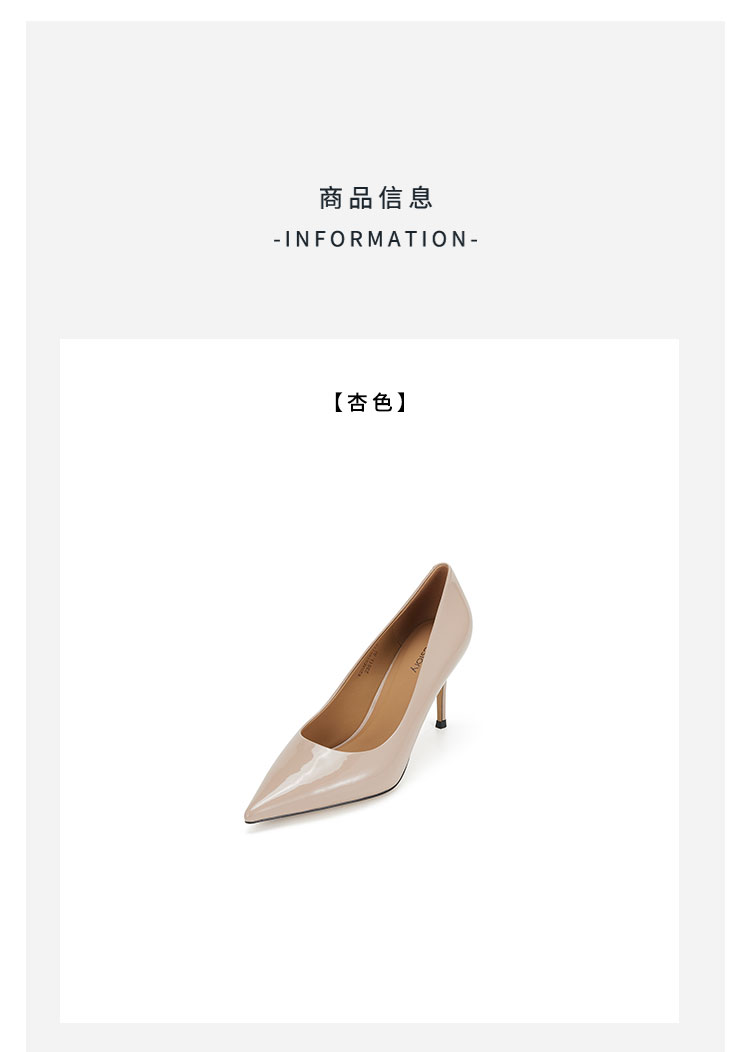Image resolution: width=750 pixels, height=1052 pixels.
Task: Click the trailing dash after INFORMATION
Action: 474,240
